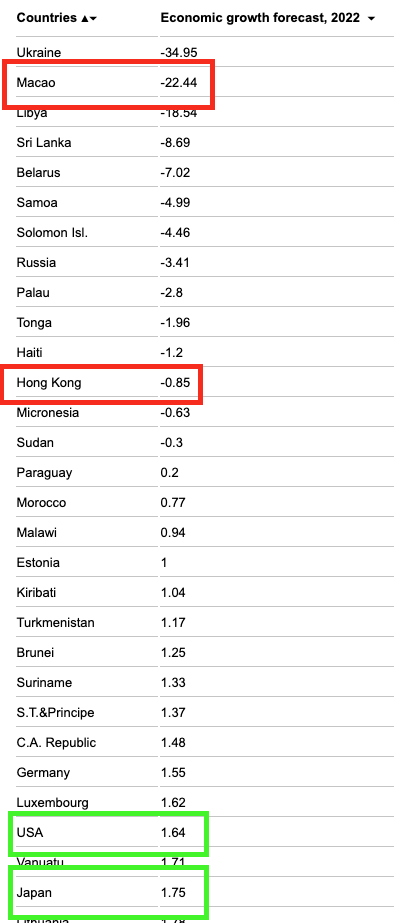Click the Russia country name

pyautogui.click(x=36, y=263)
